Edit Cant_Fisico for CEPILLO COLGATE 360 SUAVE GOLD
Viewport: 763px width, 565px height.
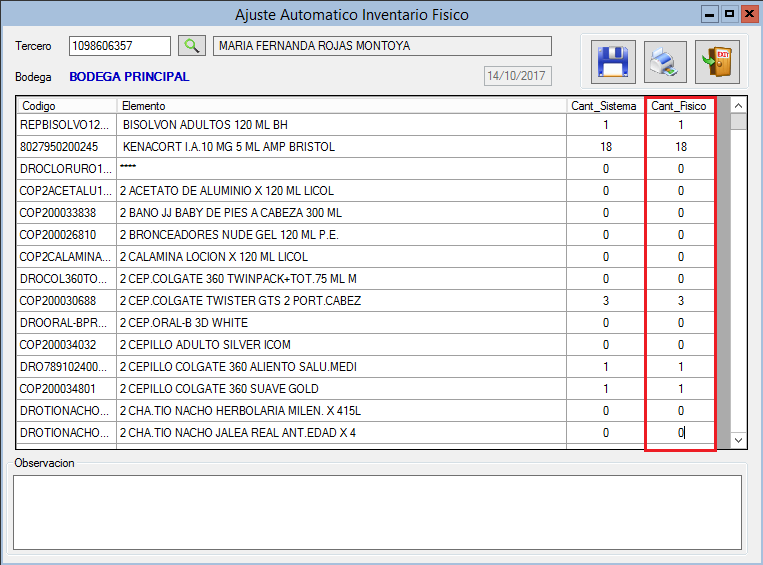tap(680, 389)
